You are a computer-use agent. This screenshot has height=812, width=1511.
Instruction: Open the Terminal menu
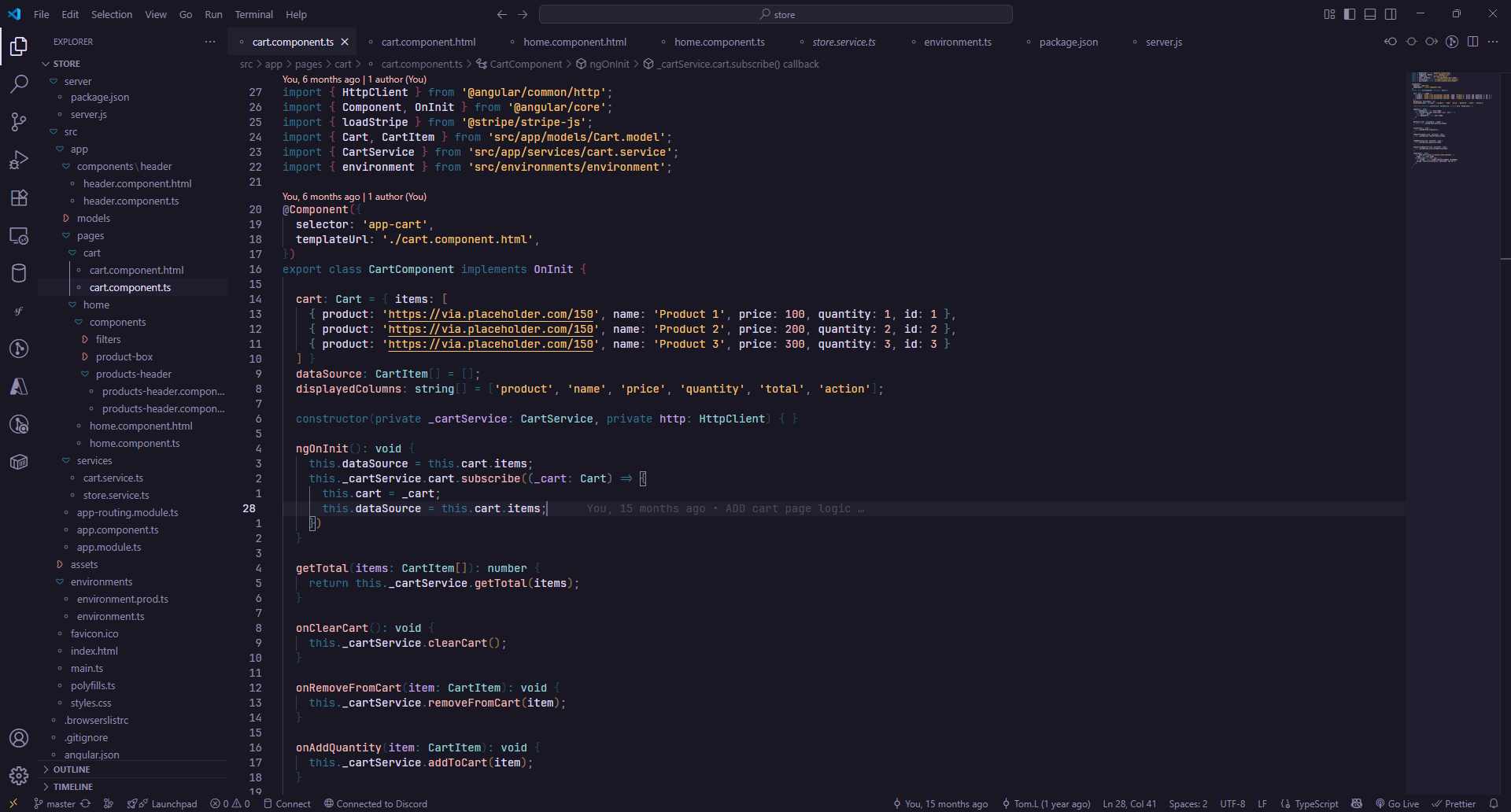coord(253,14)
